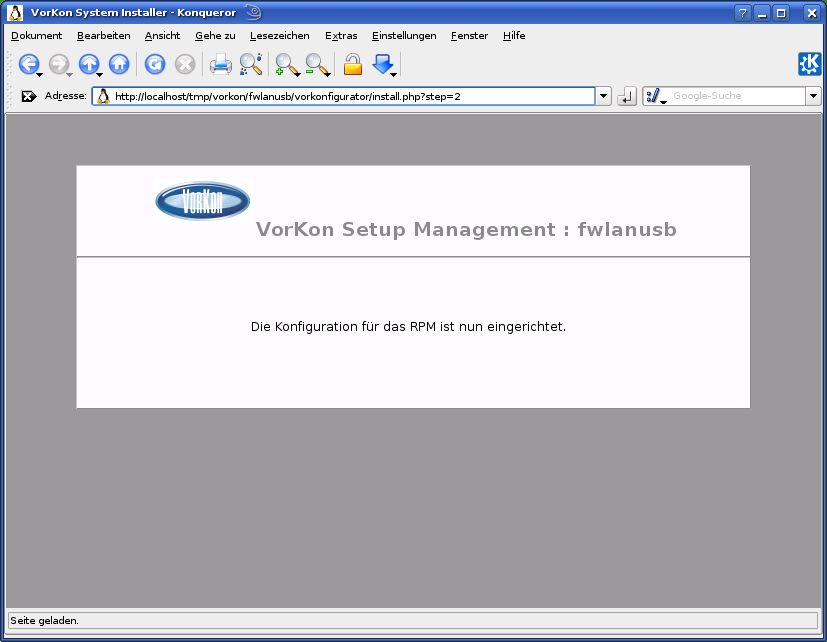The width and height of the screenshot is (827, 642).
Task: Expand the Google-Suche dropdown arrow
Action: (x=813, y=96)
